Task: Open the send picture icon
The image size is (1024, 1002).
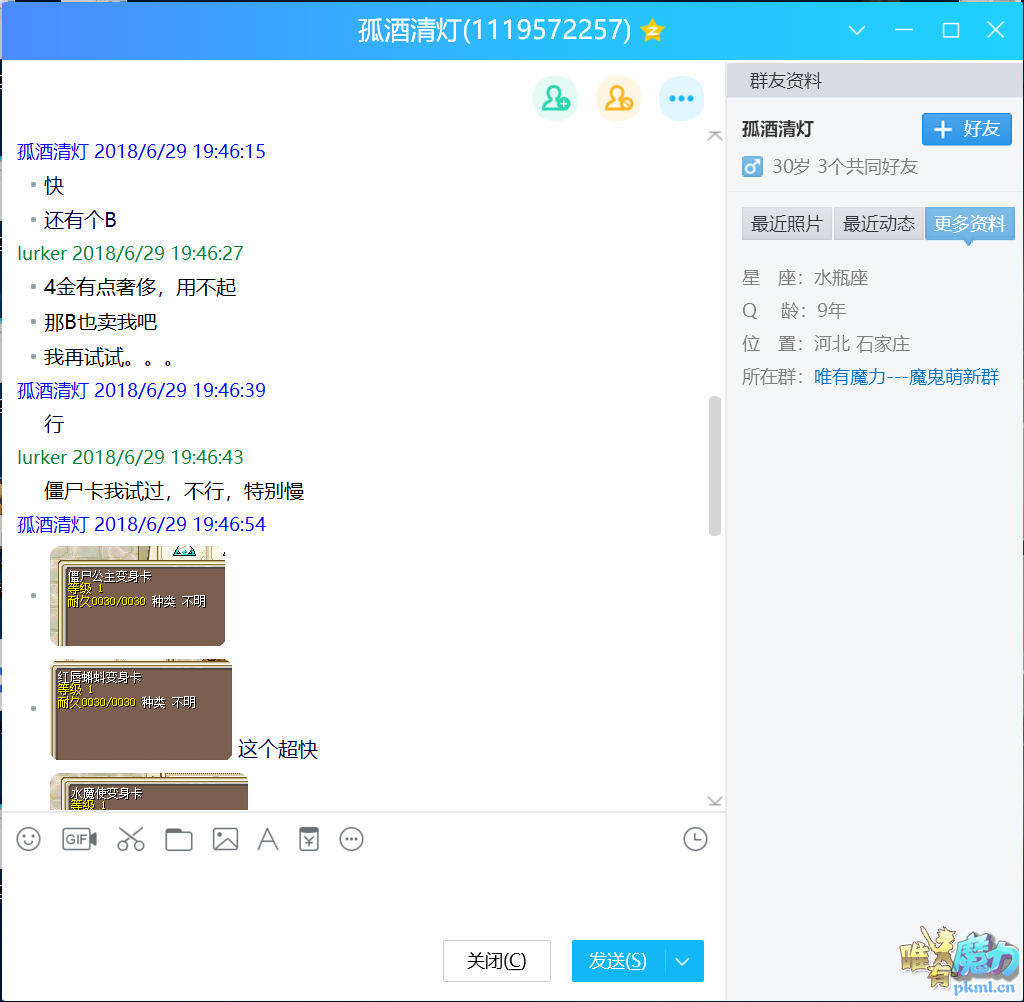Action: (x=225, y=839)
